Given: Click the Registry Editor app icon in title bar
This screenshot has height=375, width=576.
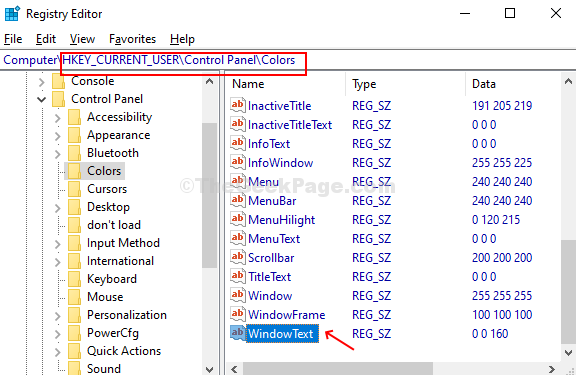Looking at the screenshot, I should pos(12,14).
